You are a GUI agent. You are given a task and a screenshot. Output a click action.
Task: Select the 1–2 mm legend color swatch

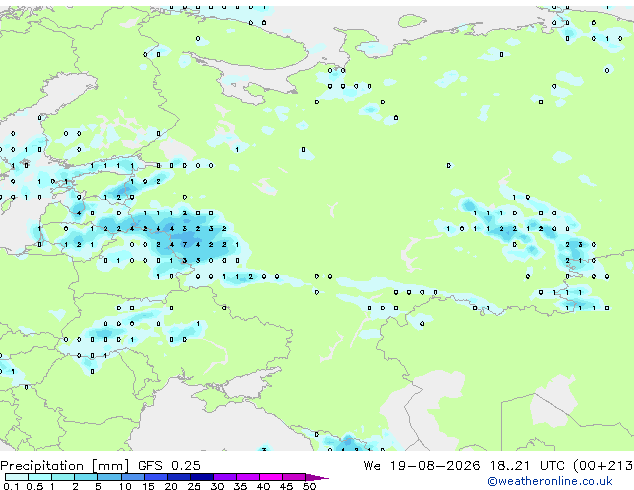pos(63,477)
